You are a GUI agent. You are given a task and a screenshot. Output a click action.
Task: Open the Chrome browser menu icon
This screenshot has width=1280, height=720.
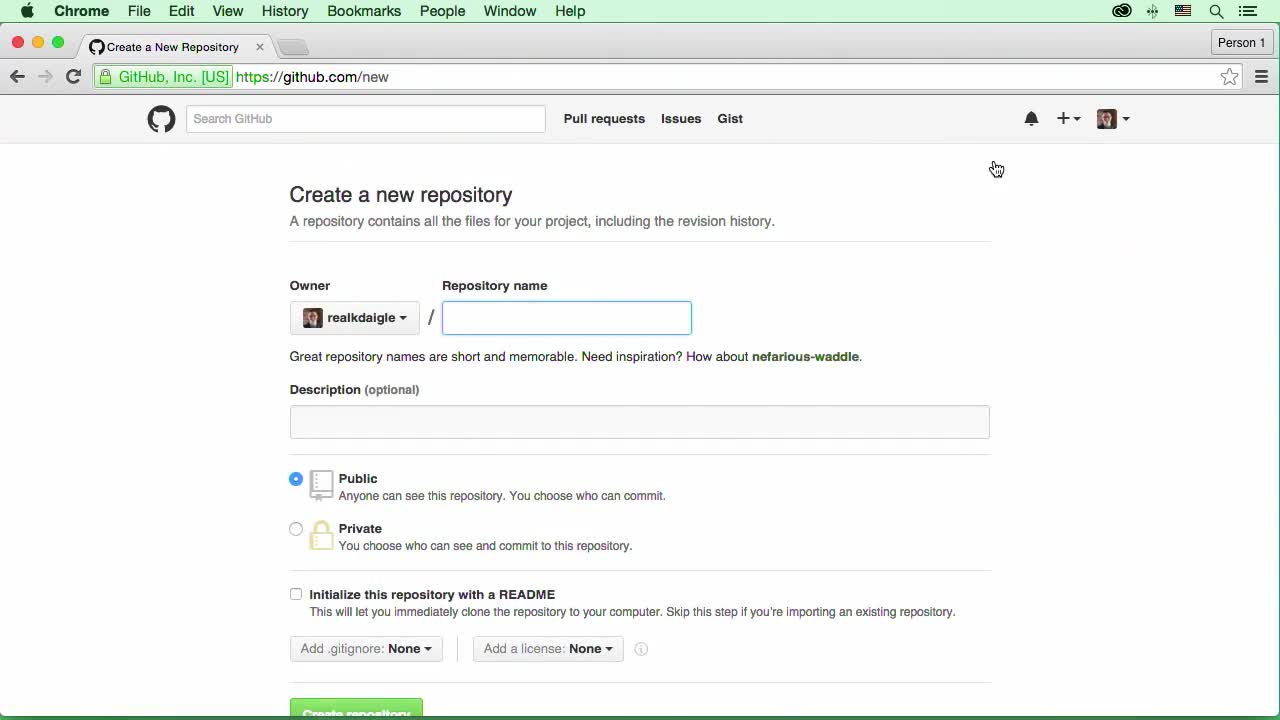pos(1261,76)
